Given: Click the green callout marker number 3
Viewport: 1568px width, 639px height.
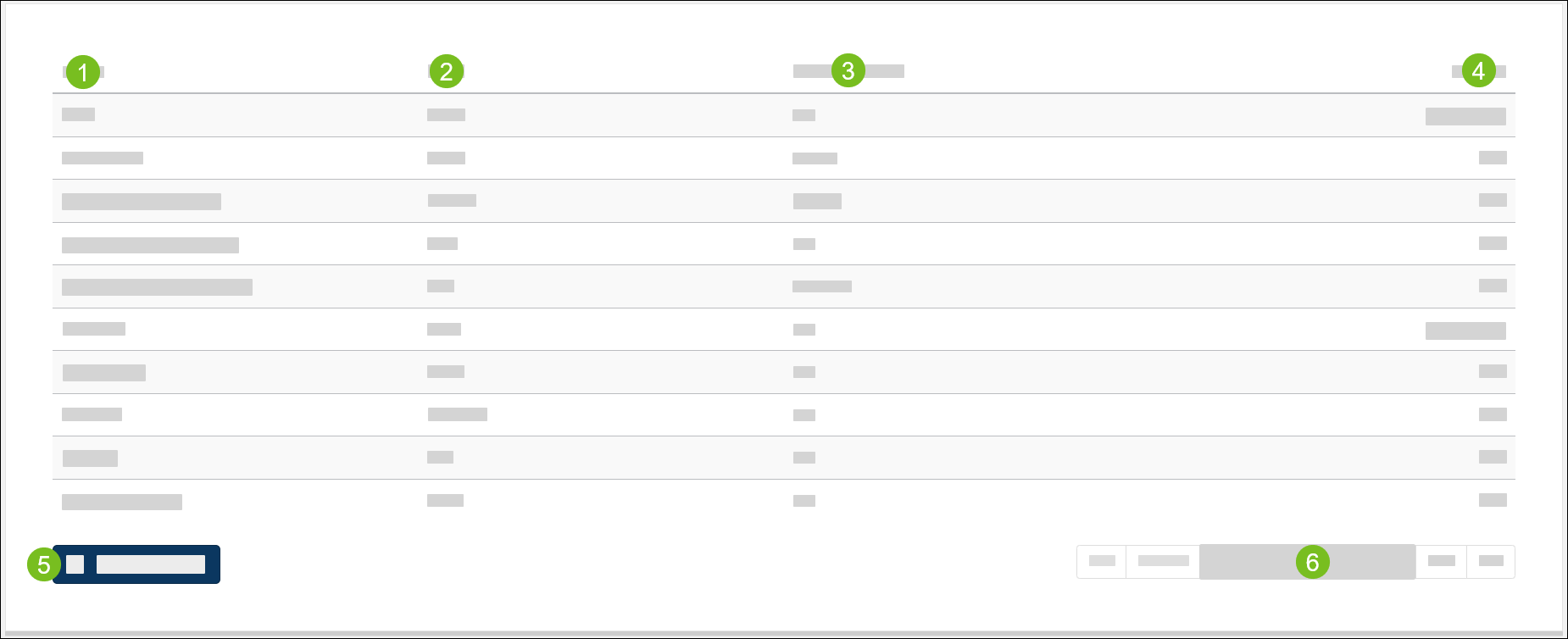Looking at the screenshot, I should pyautogui.click(x=848, y=71).
